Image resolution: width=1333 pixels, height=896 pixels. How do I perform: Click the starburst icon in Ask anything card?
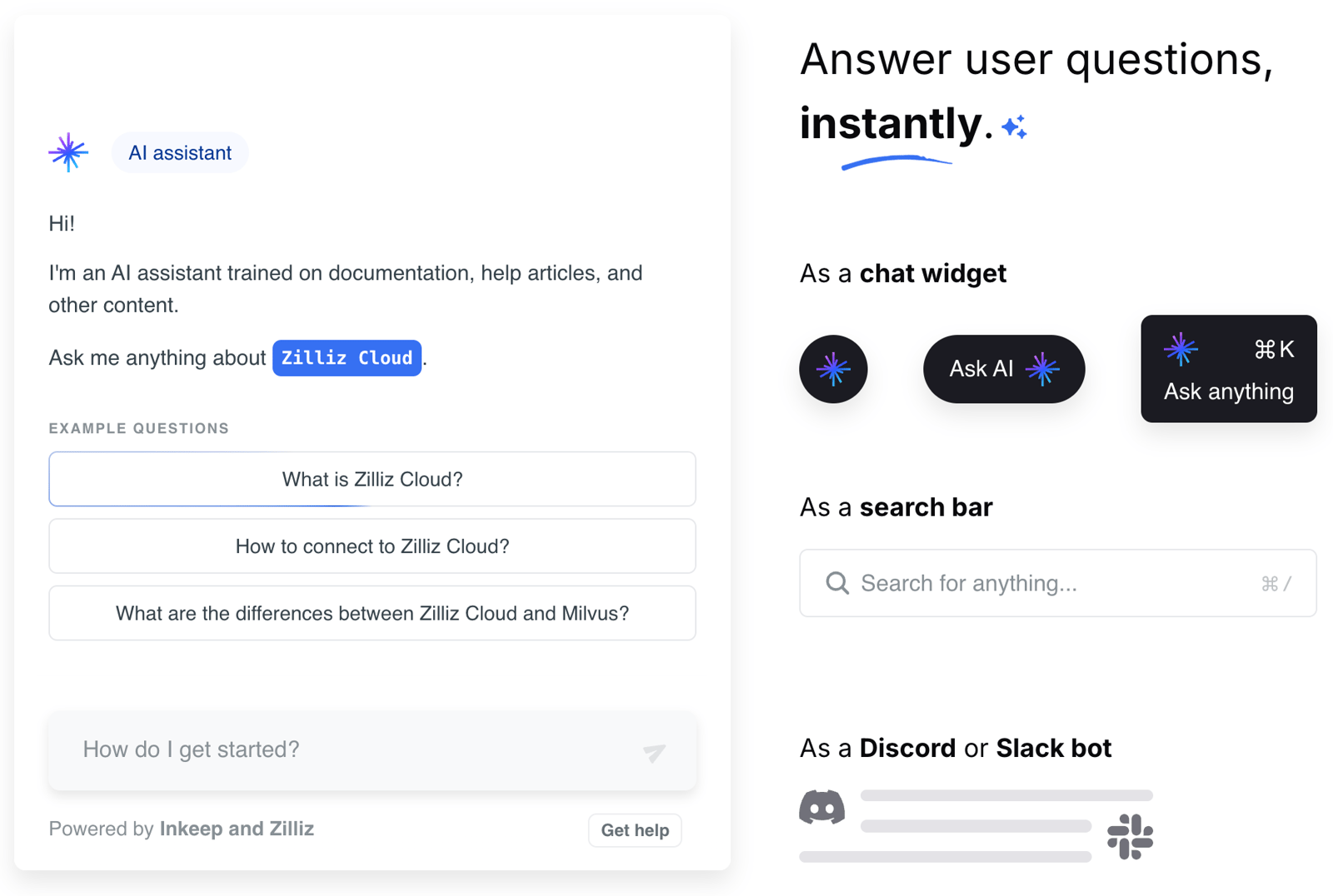click(x=1181, y=349)
